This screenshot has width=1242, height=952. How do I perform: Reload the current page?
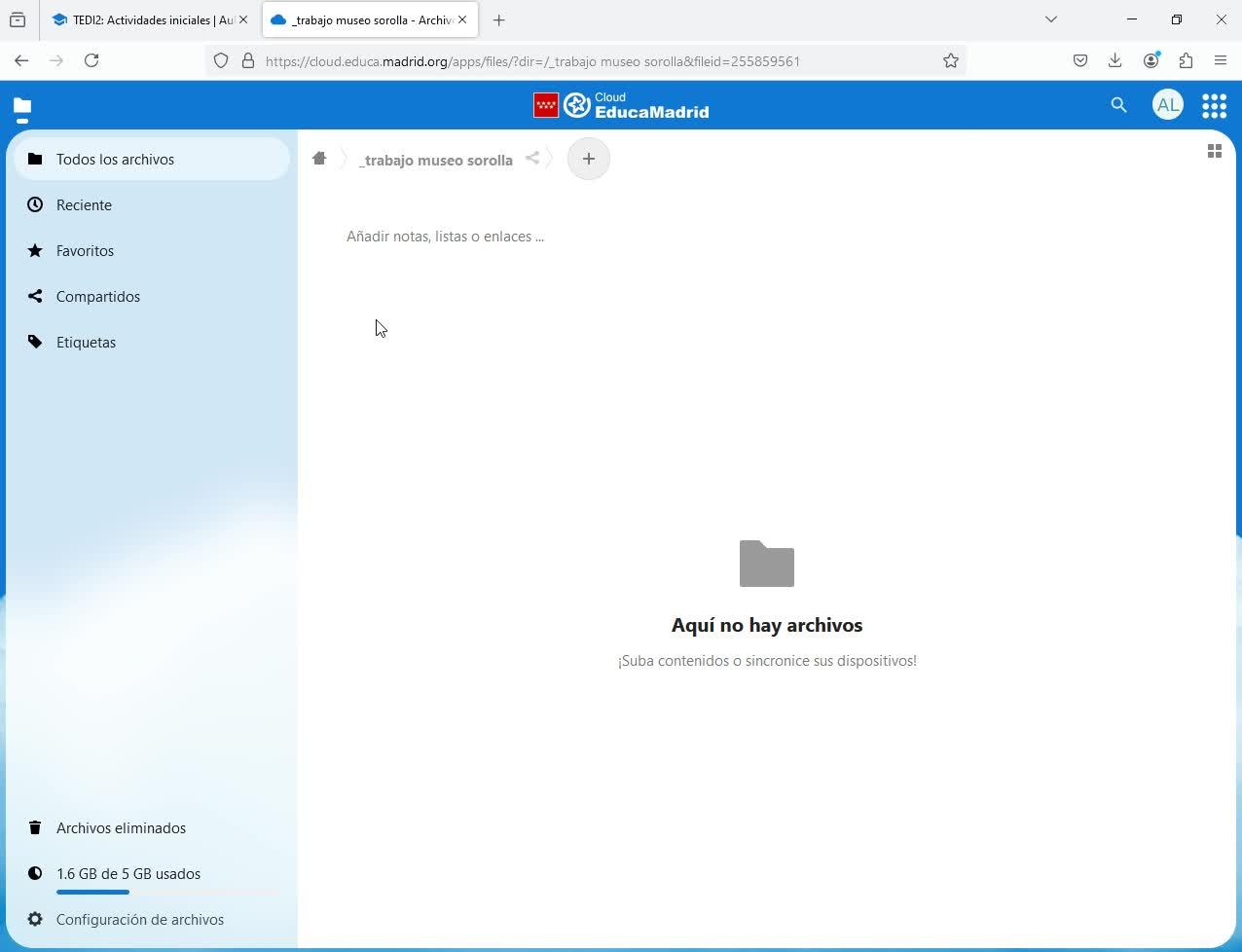tap(91, 60)
